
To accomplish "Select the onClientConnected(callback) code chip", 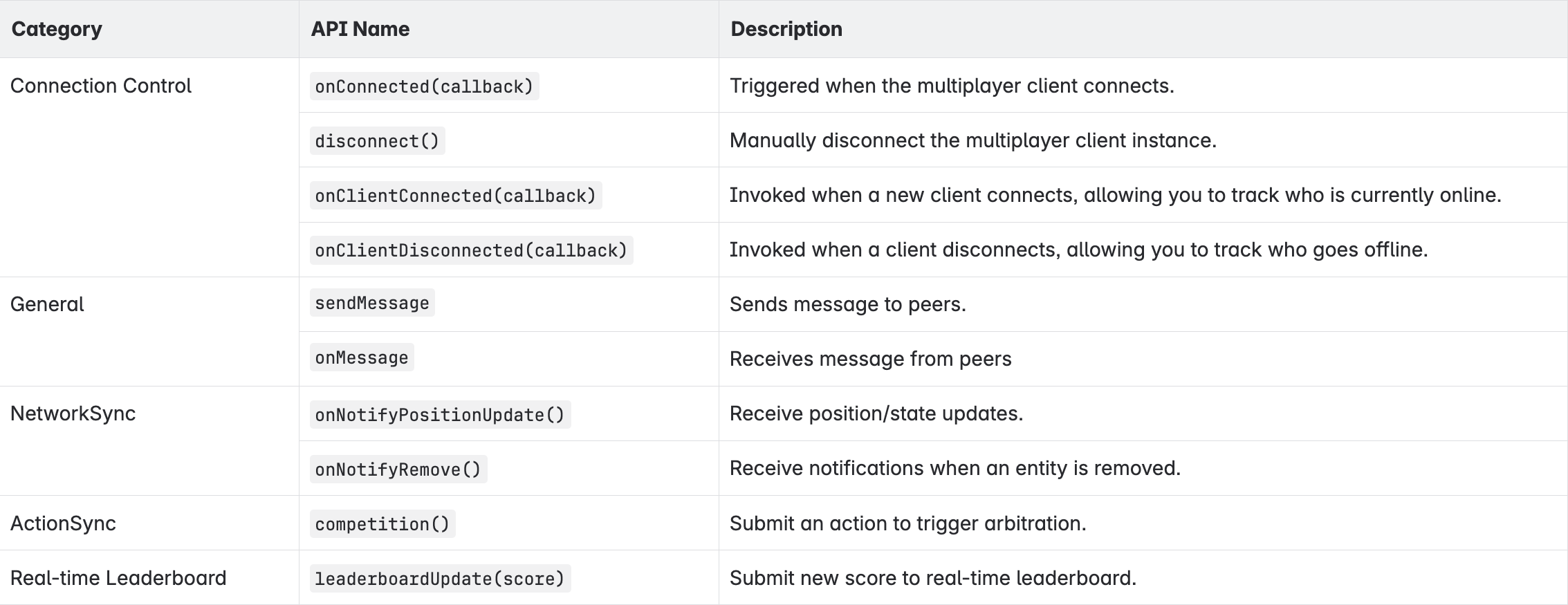I will 455,196.
